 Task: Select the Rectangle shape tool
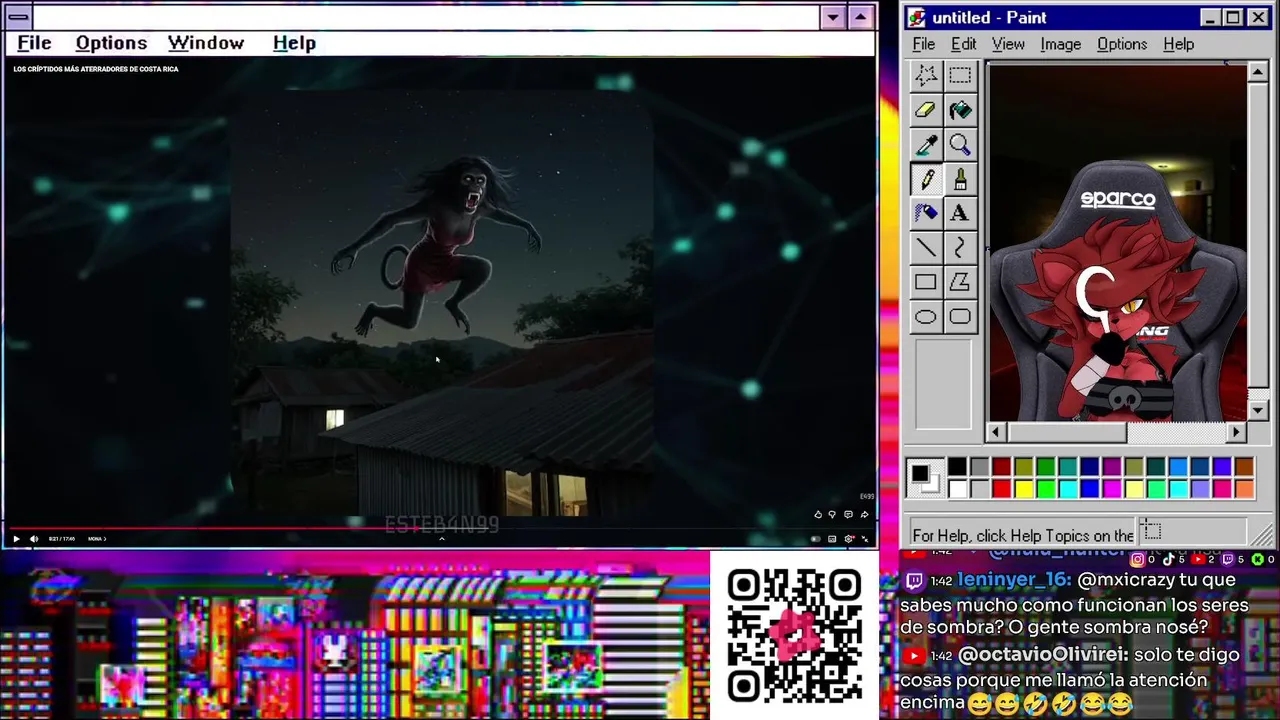926,282
